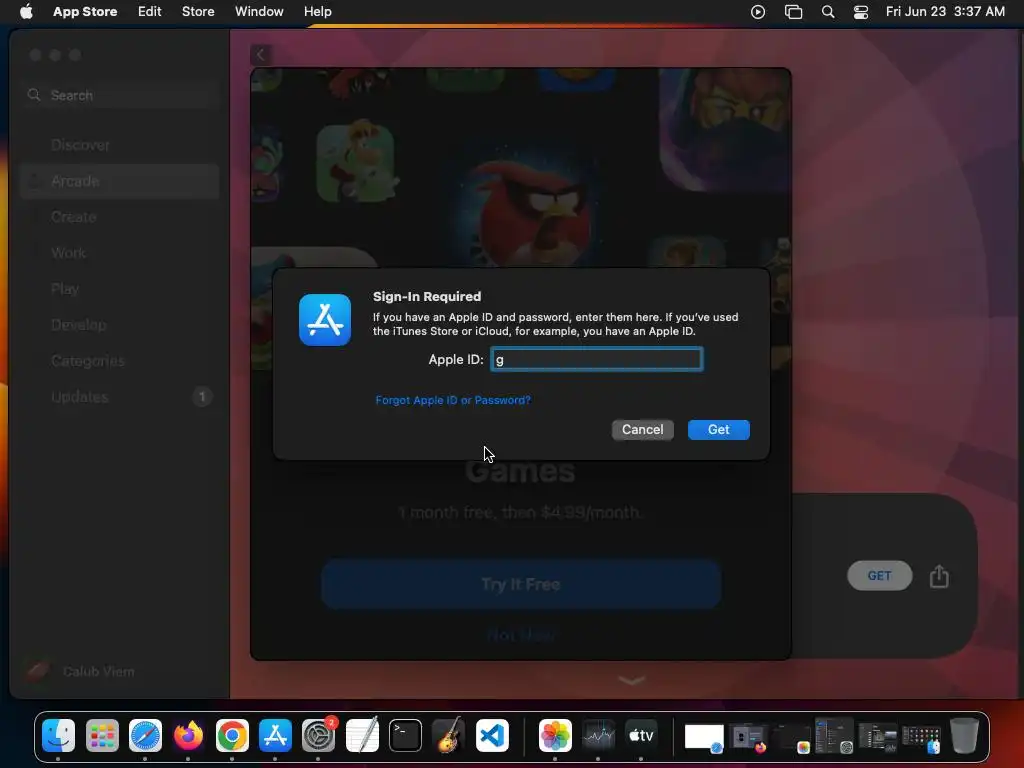Image resolution: width=1024 pixels, height=768 pixels.
Task: Confirm sign-in with the blue Get button
Action: 718,429
